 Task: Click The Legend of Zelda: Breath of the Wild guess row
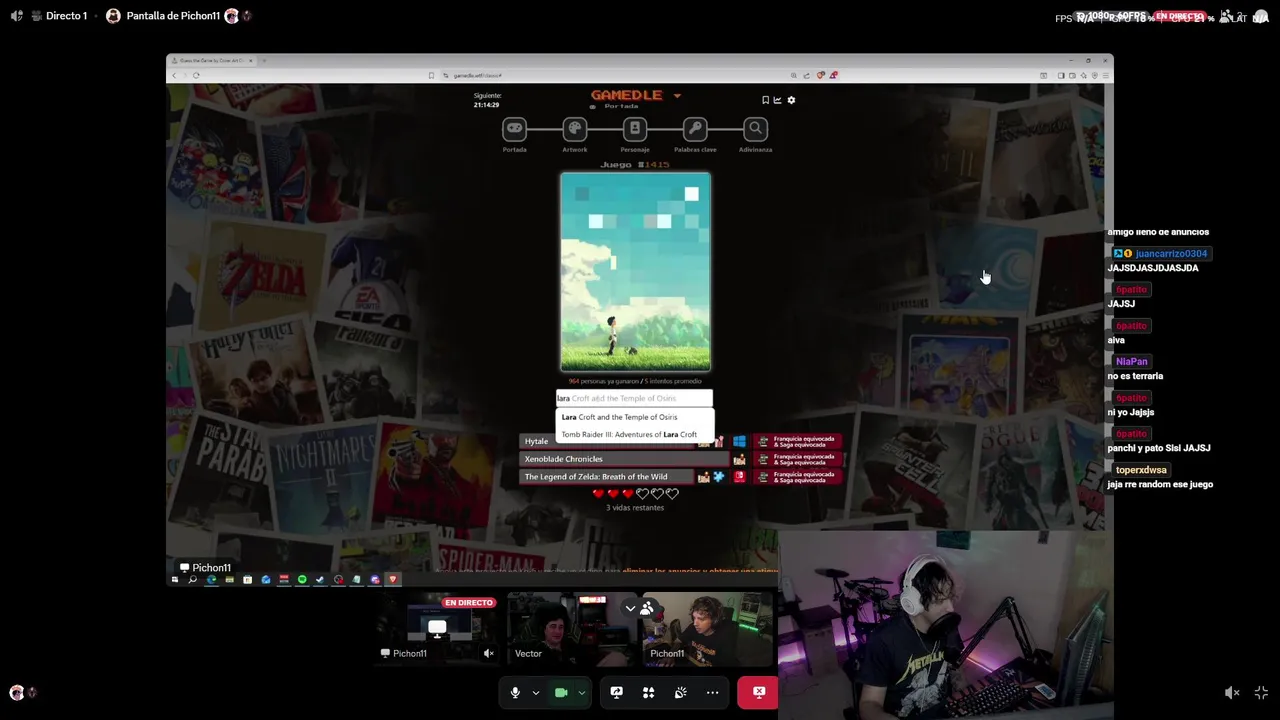607,477
